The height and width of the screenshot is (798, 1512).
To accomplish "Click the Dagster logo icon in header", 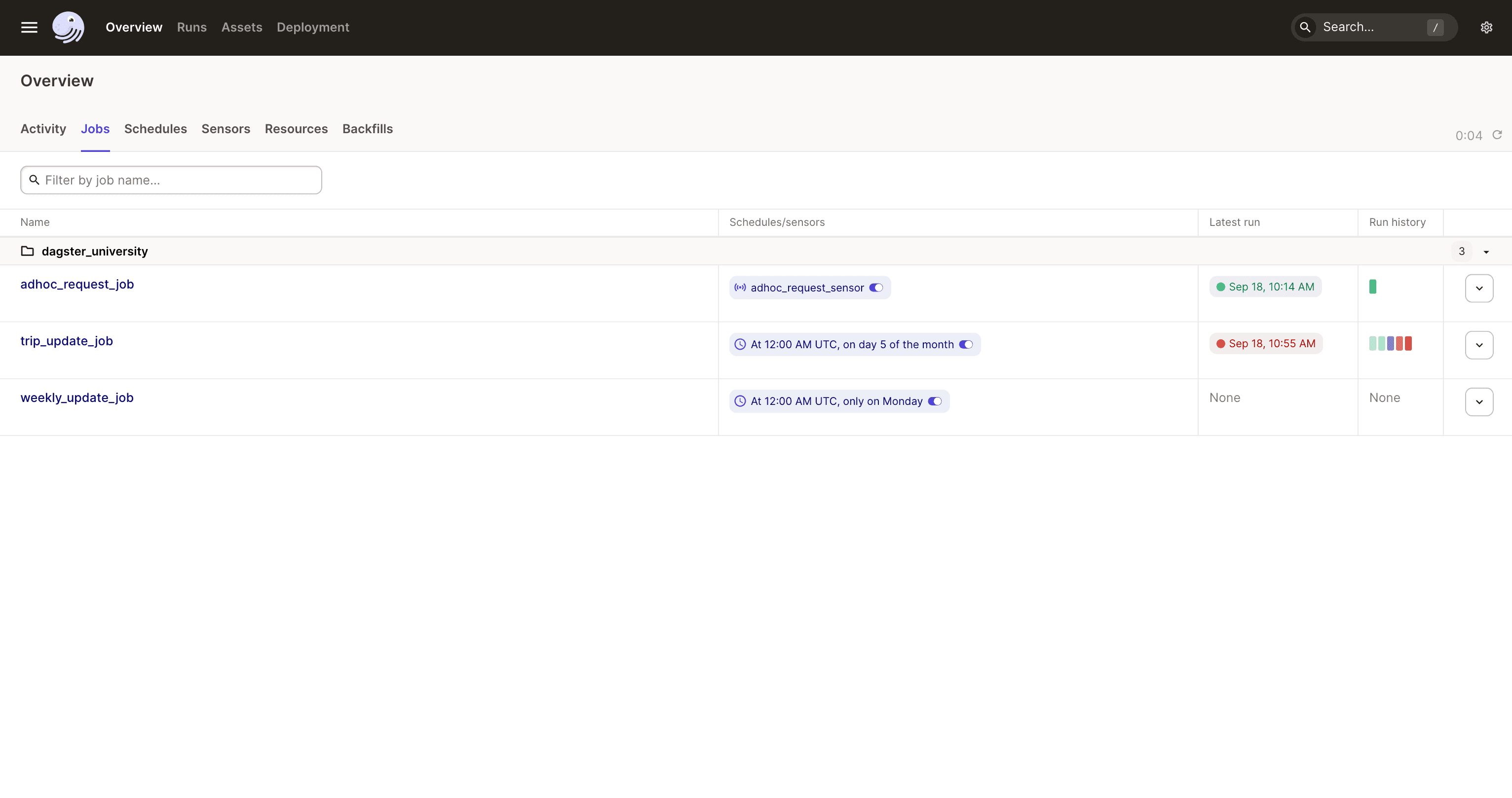I will point(68,27).
